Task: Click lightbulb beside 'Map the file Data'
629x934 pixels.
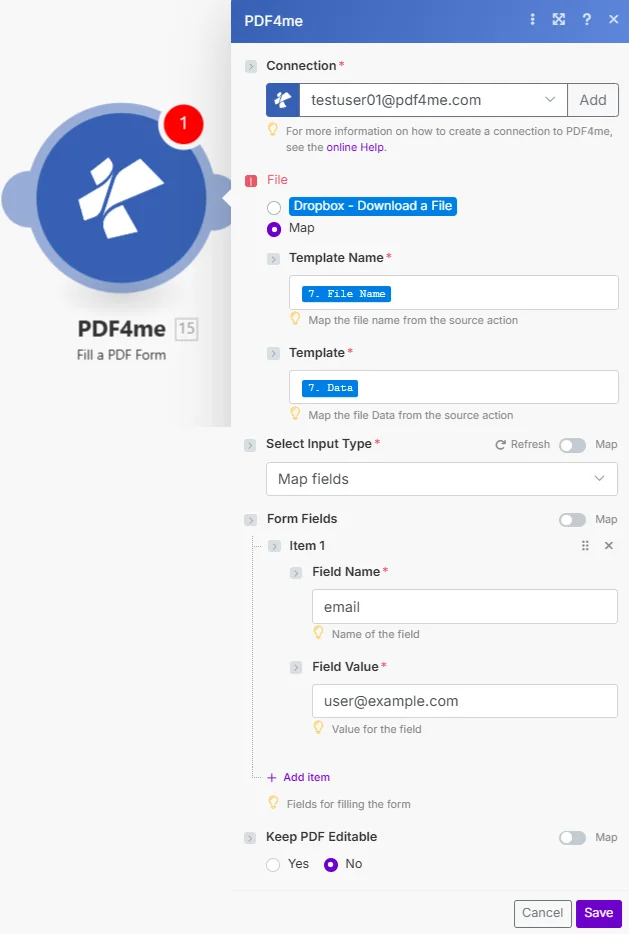Action: (x=295, y=413)
